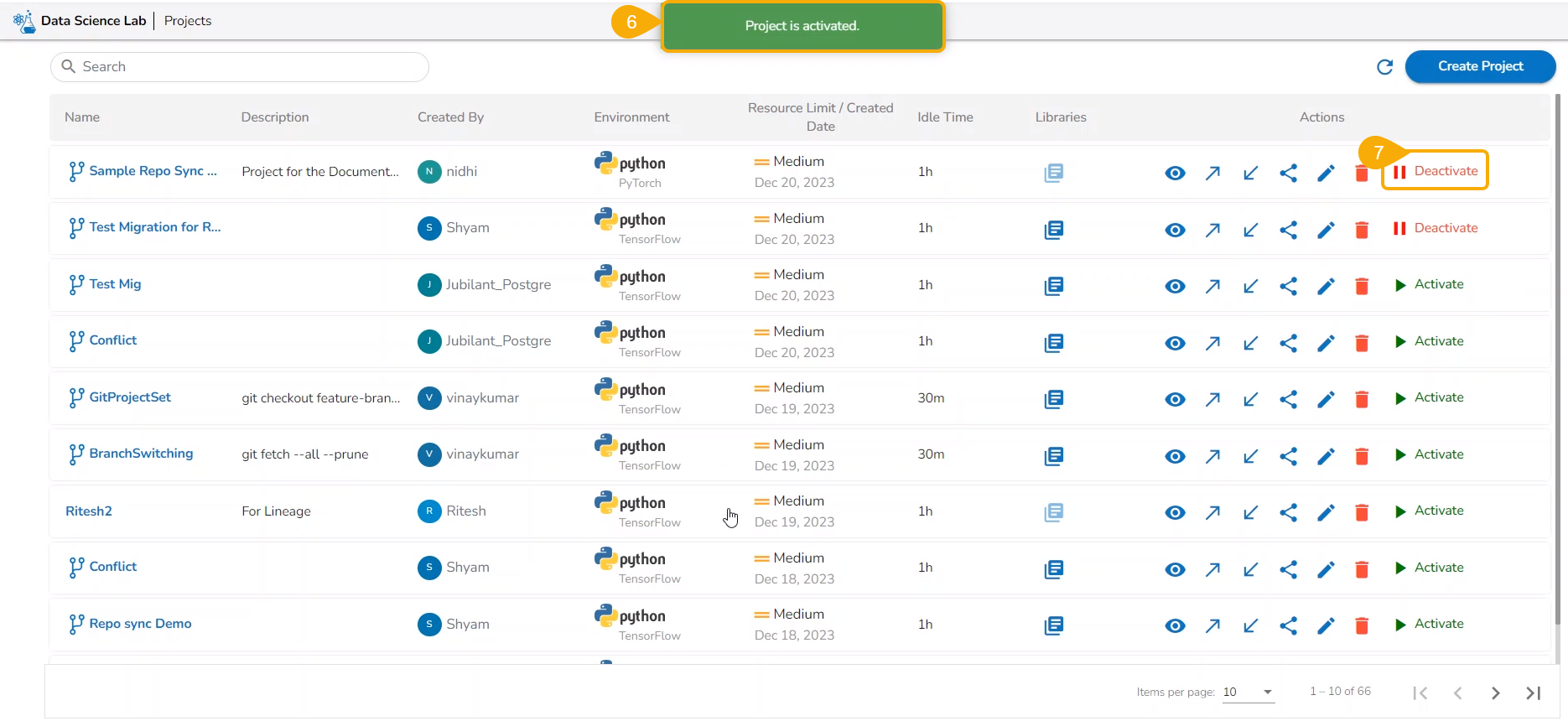The image size is (1568, 721).
Task: Open the BranchSwitching project link
Action: point(141,454)
